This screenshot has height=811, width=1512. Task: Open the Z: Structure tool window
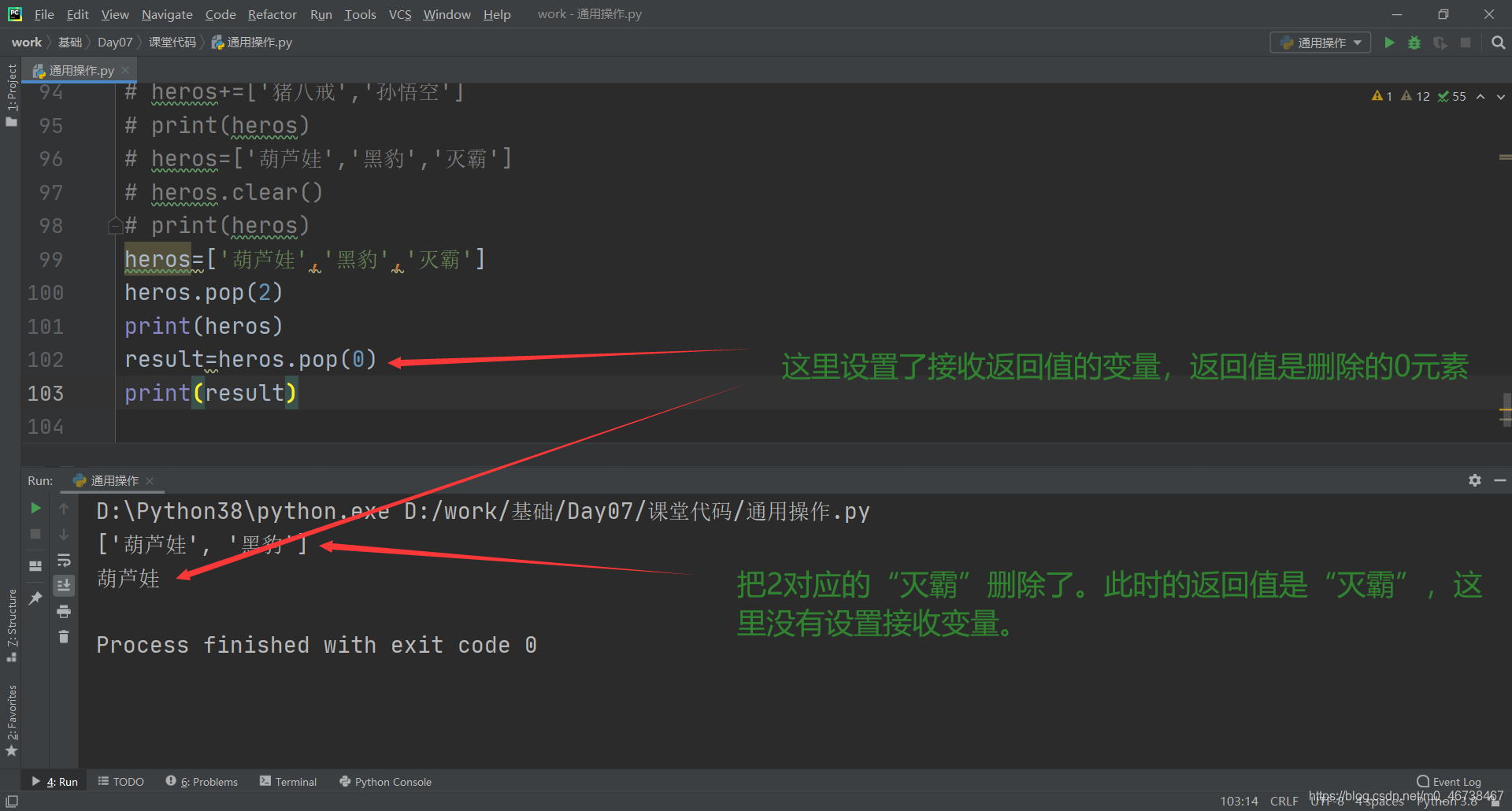coord(11,625)
